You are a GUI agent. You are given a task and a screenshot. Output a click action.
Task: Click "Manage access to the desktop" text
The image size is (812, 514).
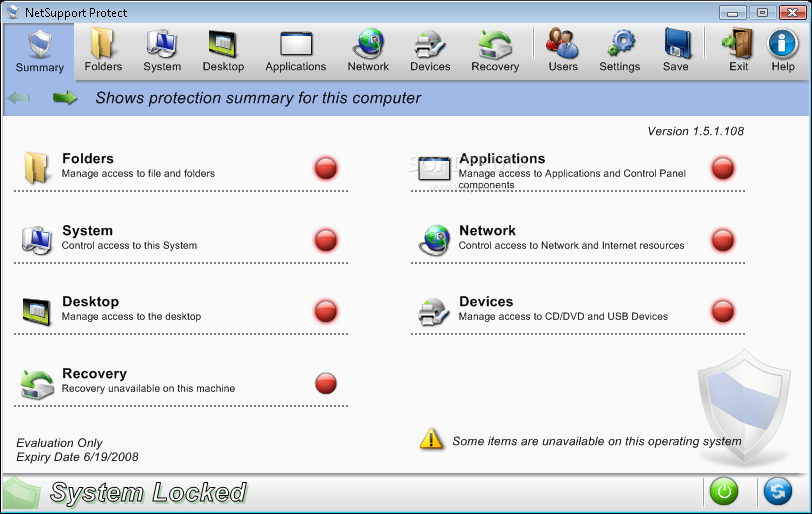[x=132, y=316]
